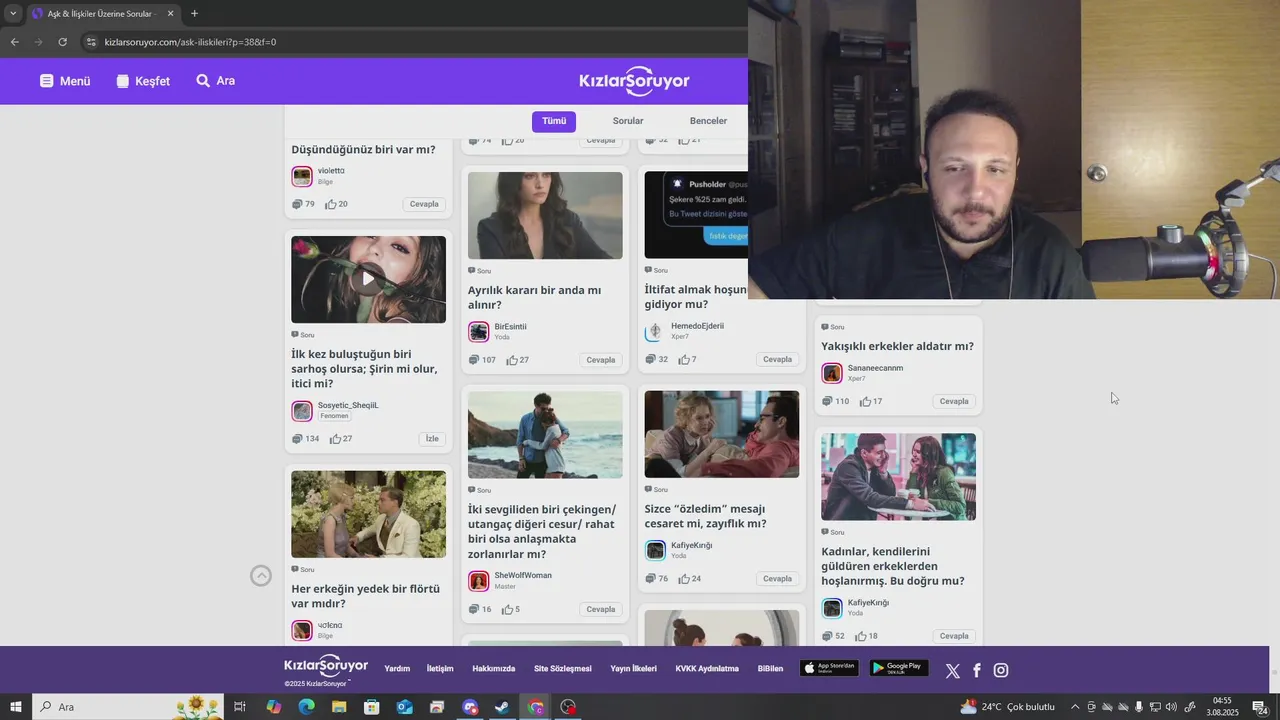
Task: Open Facebook link in footer
Action: pyautogui.click(x=977, y=671)
